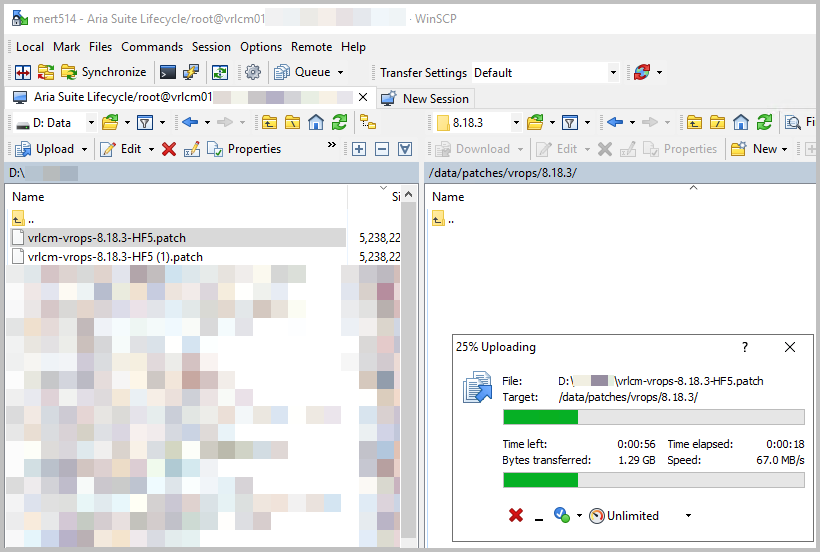Screen dimensions: 820x552
Task: Close the Aria Suite Lifecycle session tab
Action: [363, 97]
